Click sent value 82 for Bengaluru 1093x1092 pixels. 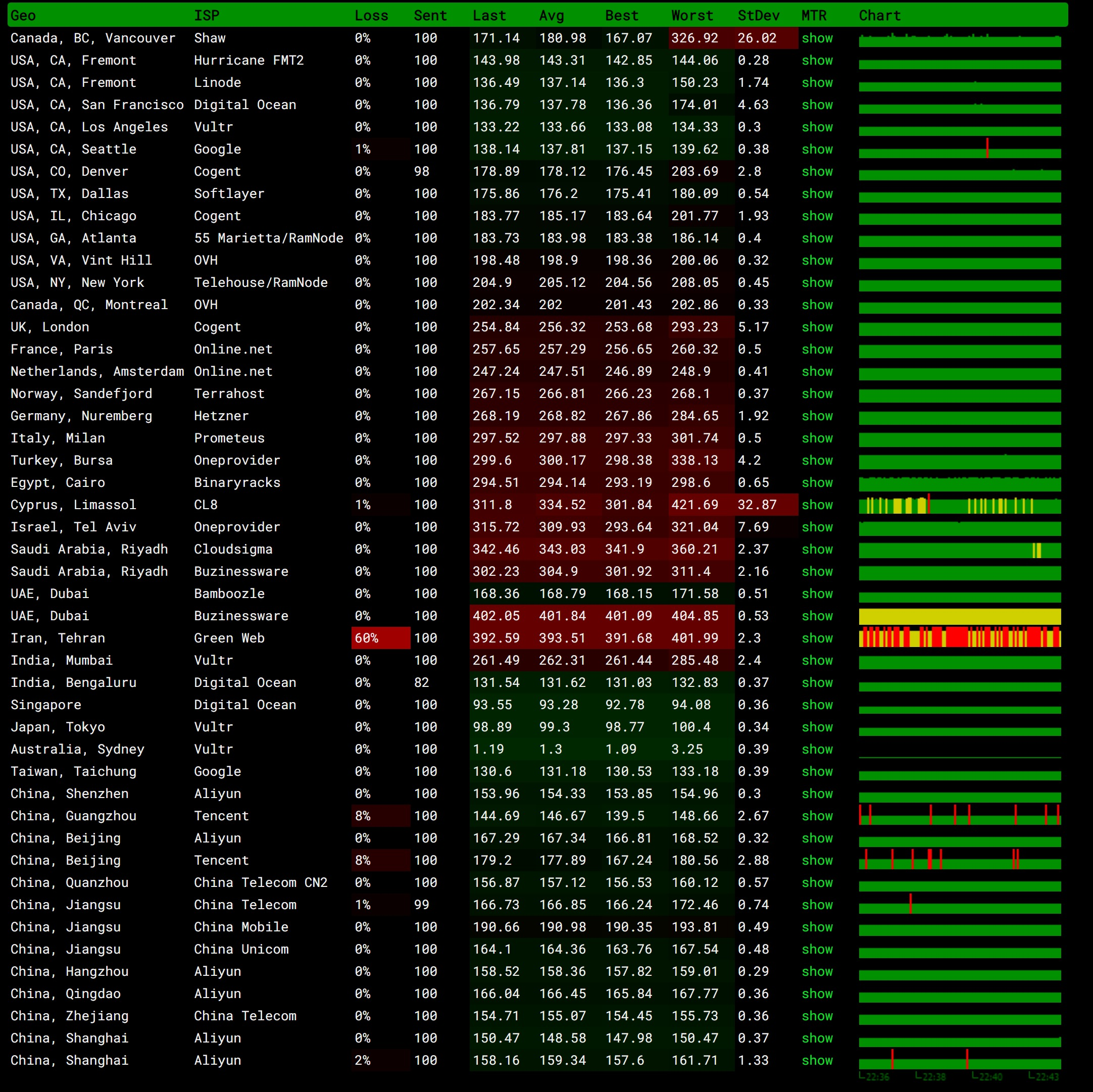(x=421, y=682)
